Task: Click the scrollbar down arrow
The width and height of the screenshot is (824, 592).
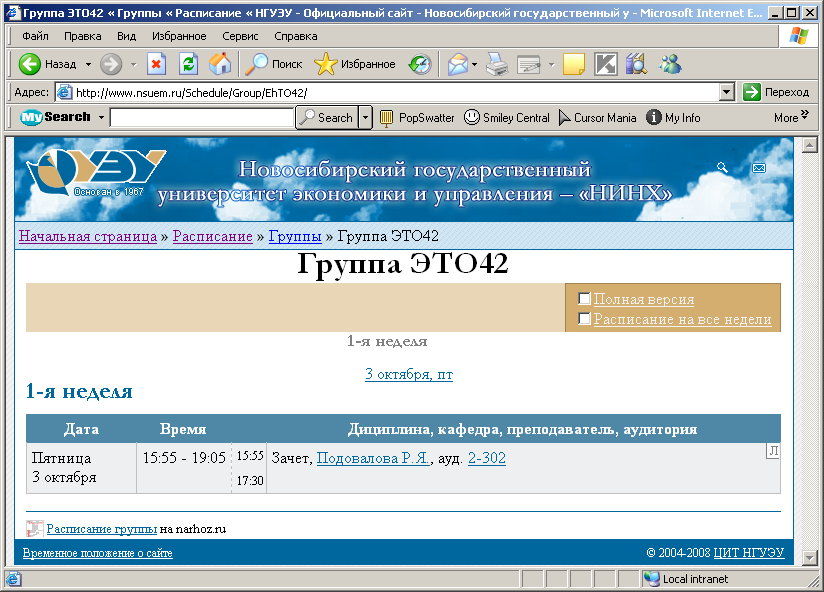Action: [x=809, y=557]
